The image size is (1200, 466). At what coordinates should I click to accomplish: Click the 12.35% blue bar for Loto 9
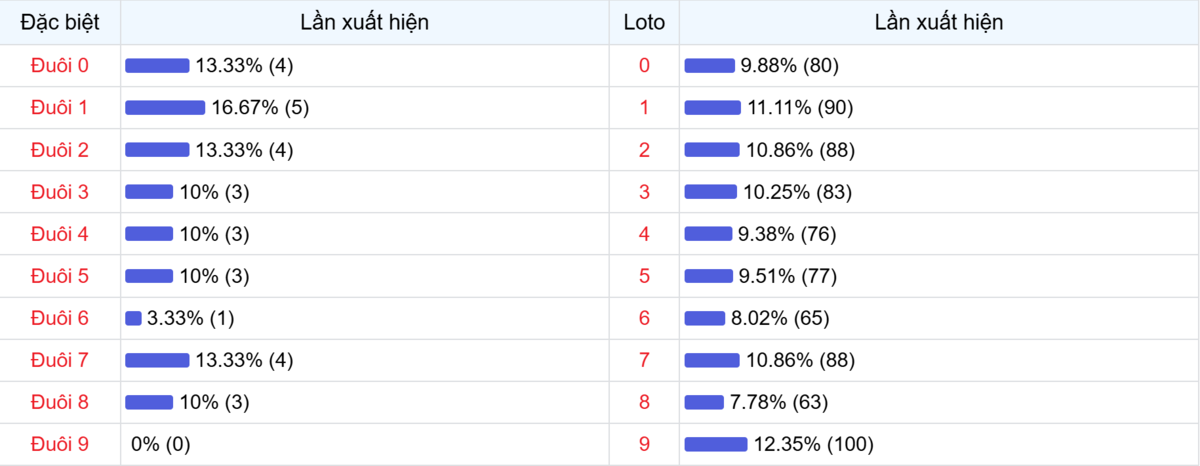point(716,444)
